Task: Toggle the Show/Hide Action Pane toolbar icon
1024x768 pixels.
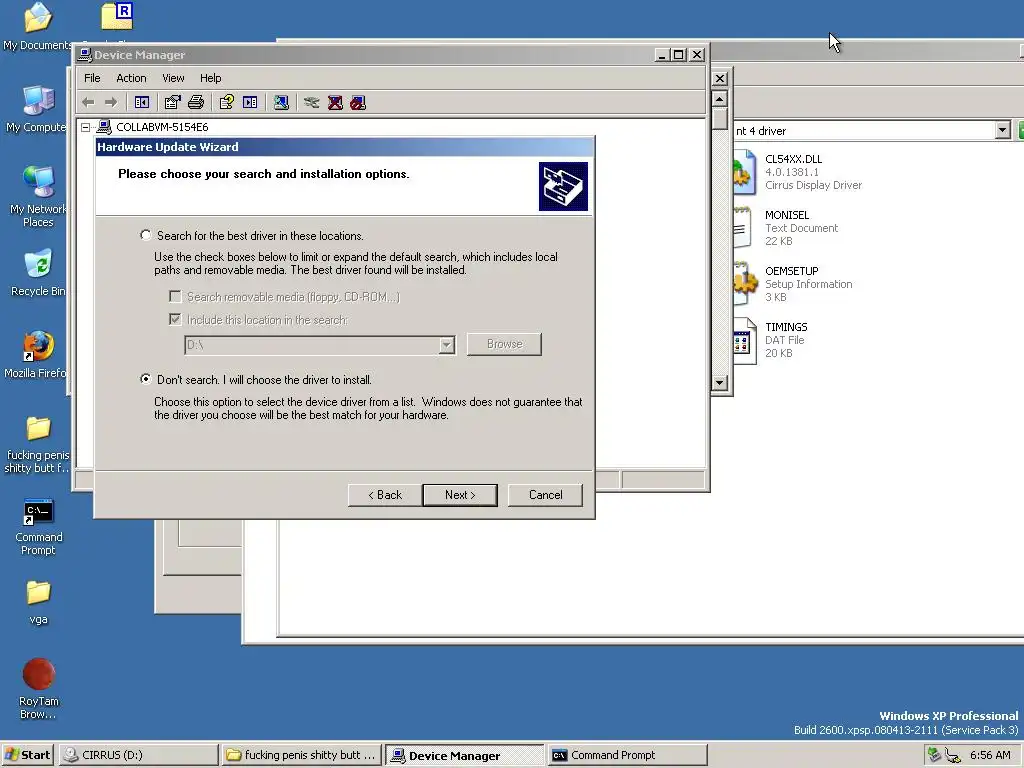Action: tap(250, 103)
